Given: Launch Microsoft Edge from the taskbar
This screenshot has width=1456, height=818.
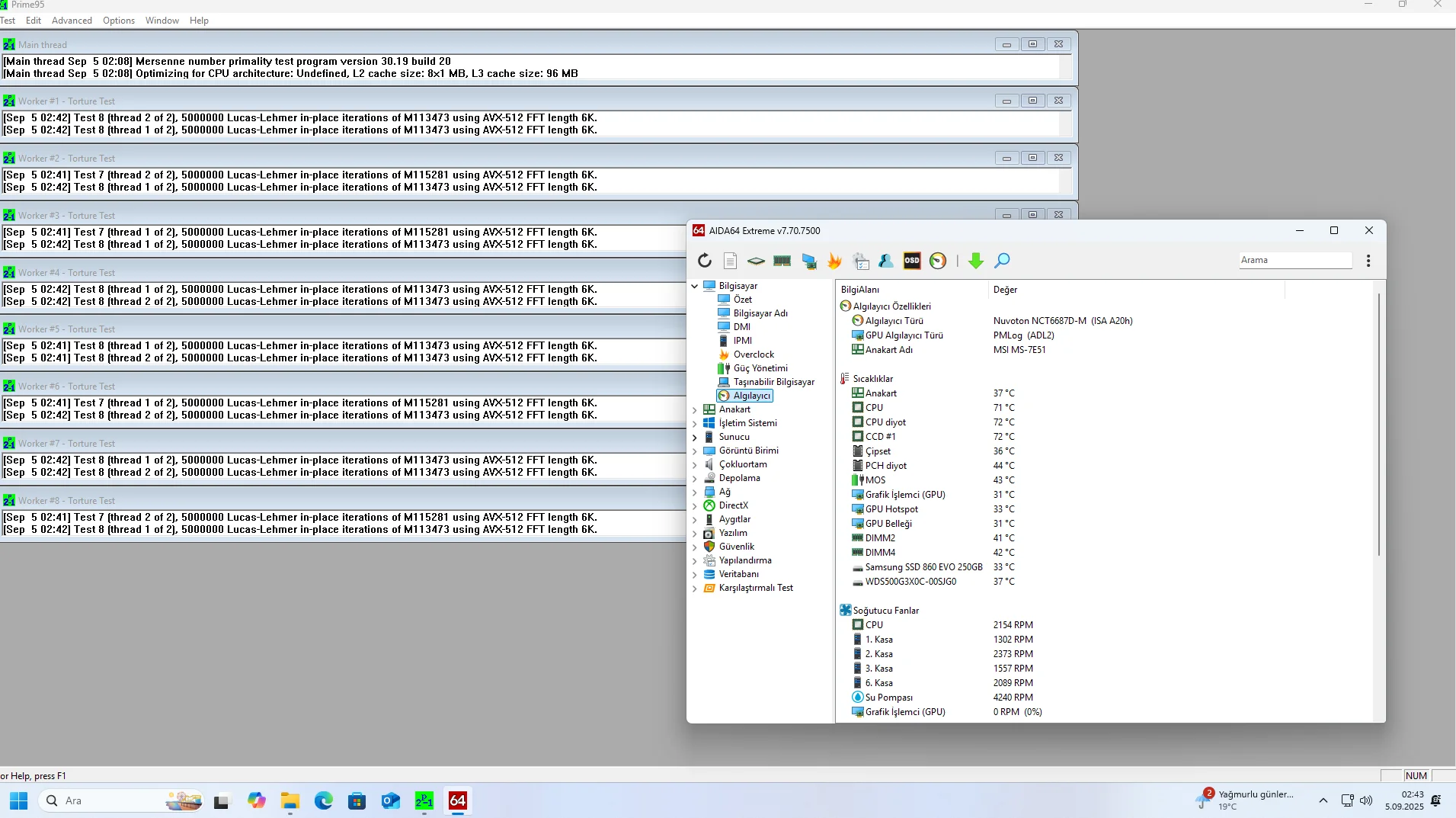Looking at the screenshot, I should click(x=324, y=800).
